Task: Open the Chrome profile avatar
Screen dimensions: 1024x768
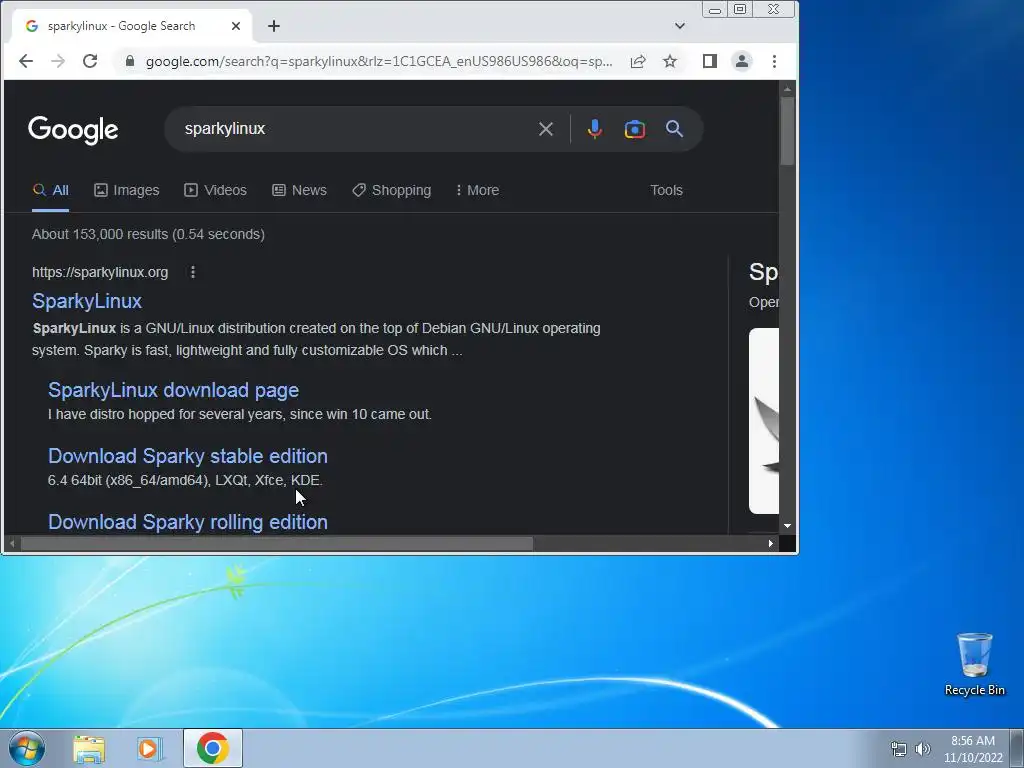Action: [x=742, y=61]
